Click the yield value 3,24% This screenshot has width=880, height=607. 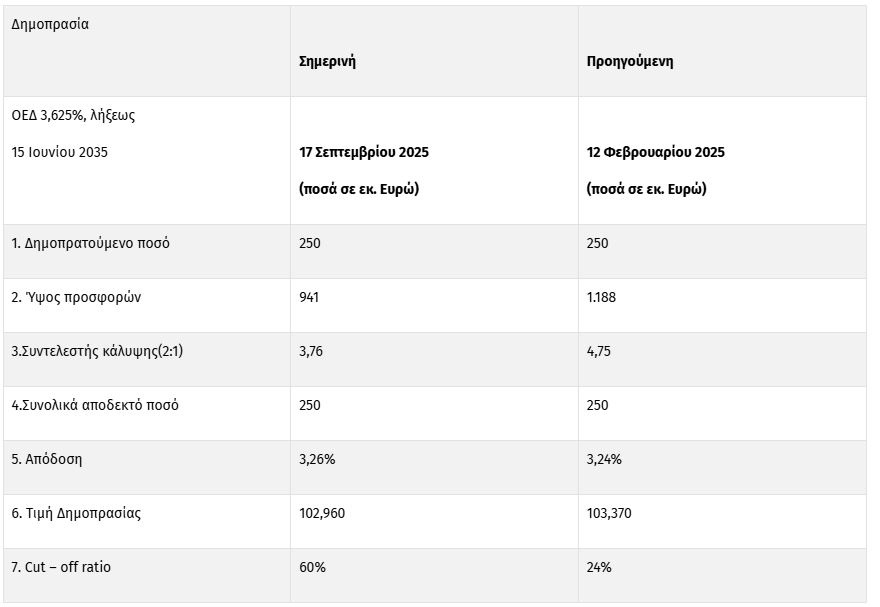(x=604, y=459)
